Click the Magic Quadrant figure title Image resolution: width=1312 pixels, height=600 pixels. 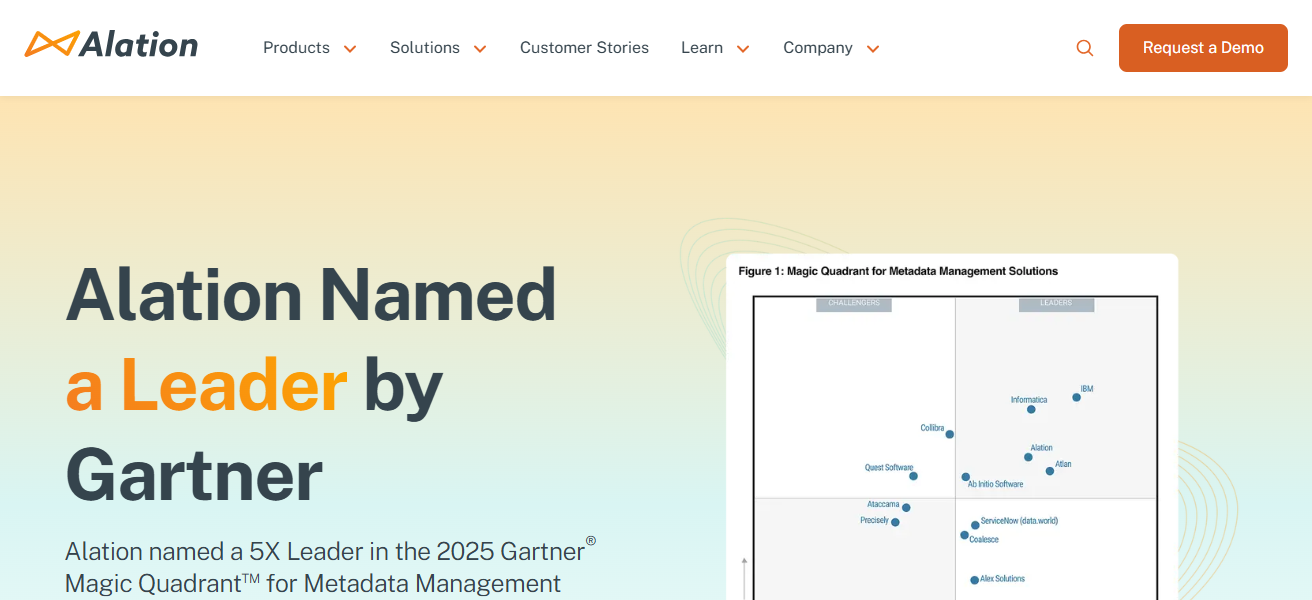pos(898,271)
